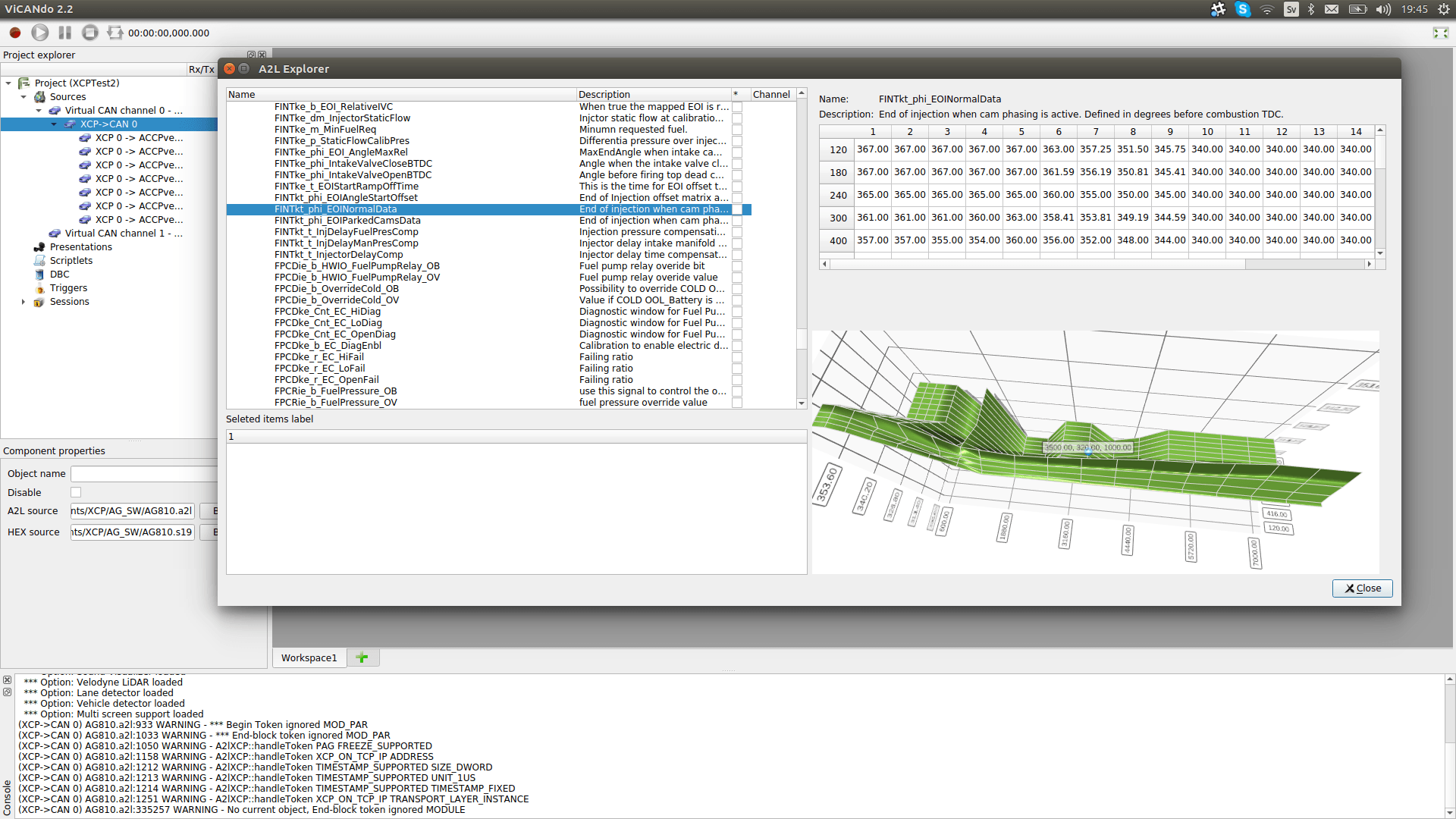Collapse the Sources tree node

[24, 97]
